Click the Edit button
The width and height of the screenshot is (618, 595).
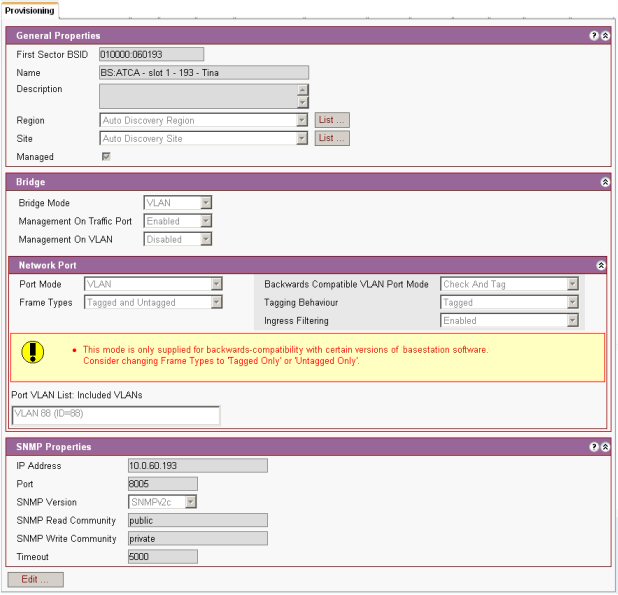(x=35, y=579)
